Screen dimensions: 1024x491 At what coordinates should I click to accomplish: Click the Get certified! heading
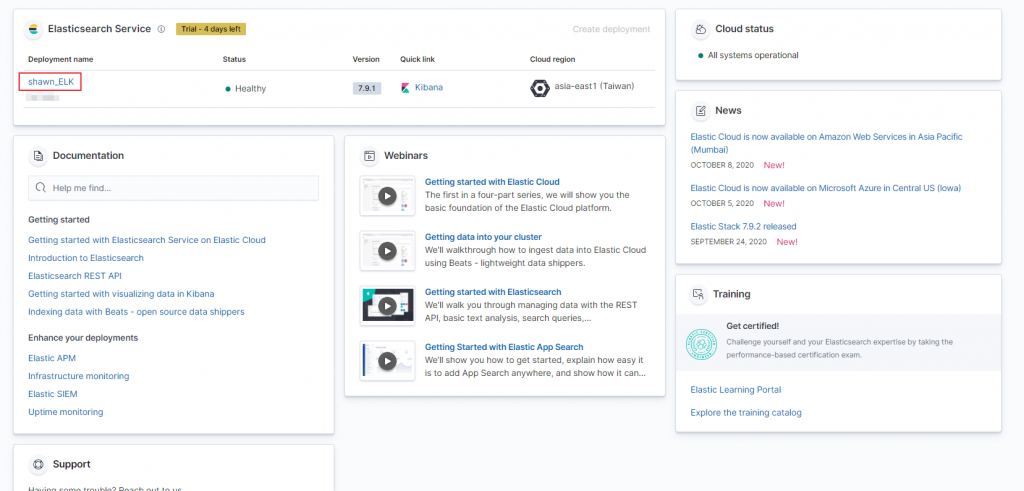pos(752,326)
